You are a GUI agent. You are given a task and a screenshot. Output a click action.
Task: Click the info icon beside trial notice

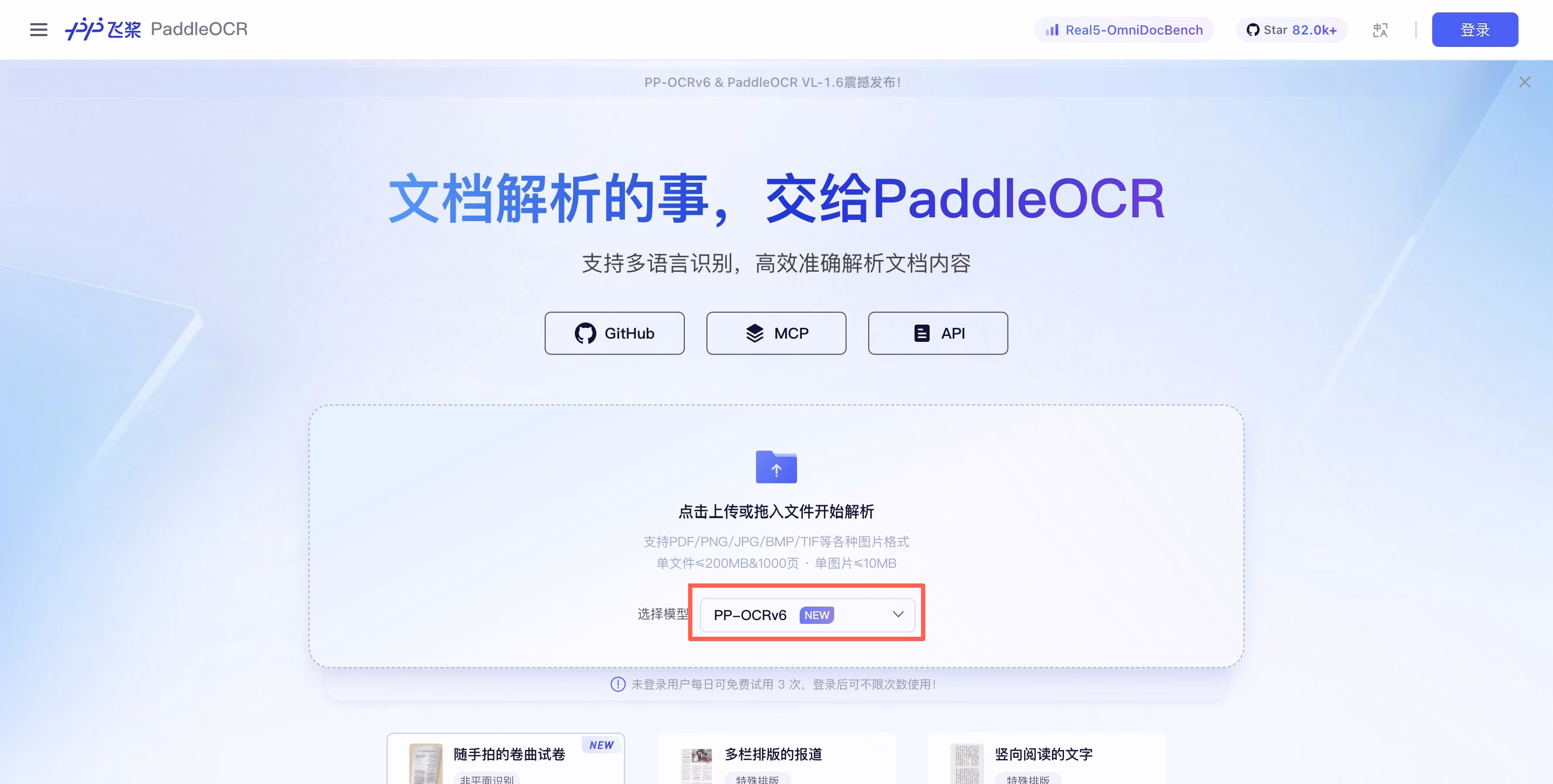(x=617, y=684)
